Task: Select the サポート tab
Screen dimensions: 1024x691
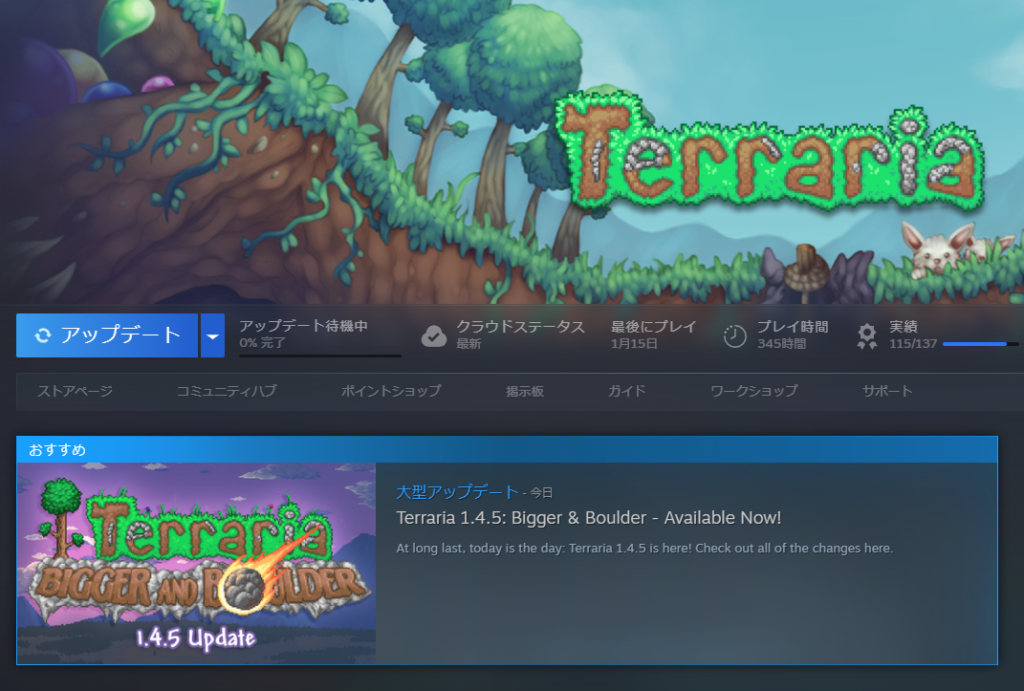Action: click(x=887, y=391)
